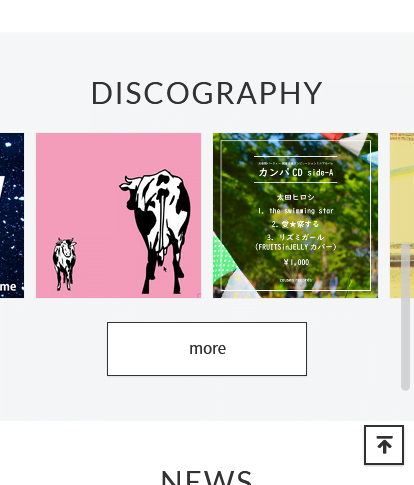
Task: Open the カンパCD side-A album cover
Action: coord(295,215)
